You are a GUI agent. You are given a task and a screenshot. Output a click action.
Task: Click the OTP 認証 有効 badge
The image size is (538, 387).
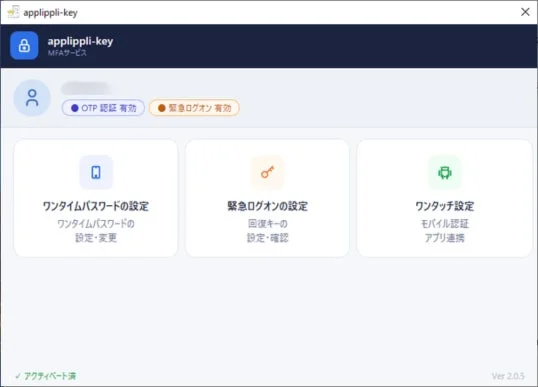click(x=103, y=108)
